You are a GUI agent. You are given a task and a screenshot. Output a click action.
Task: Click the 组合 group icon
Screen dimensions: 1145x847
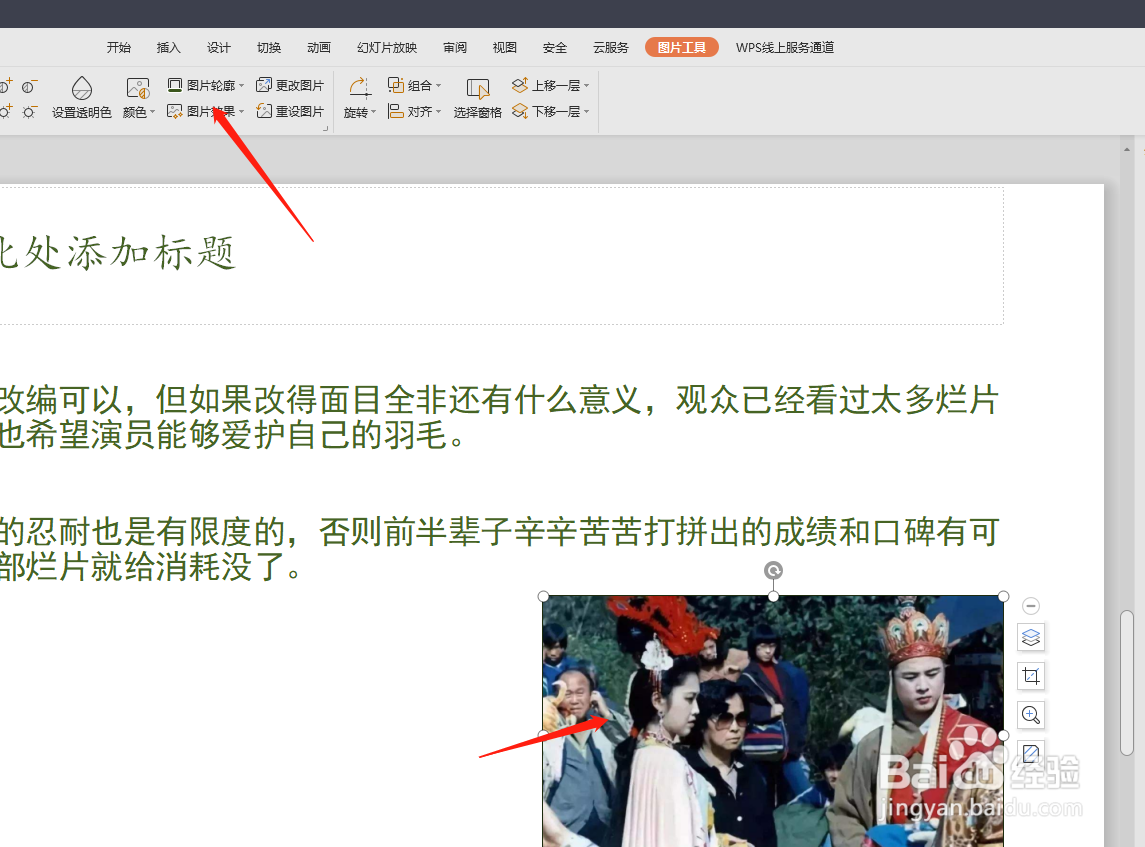pos(396,85)
